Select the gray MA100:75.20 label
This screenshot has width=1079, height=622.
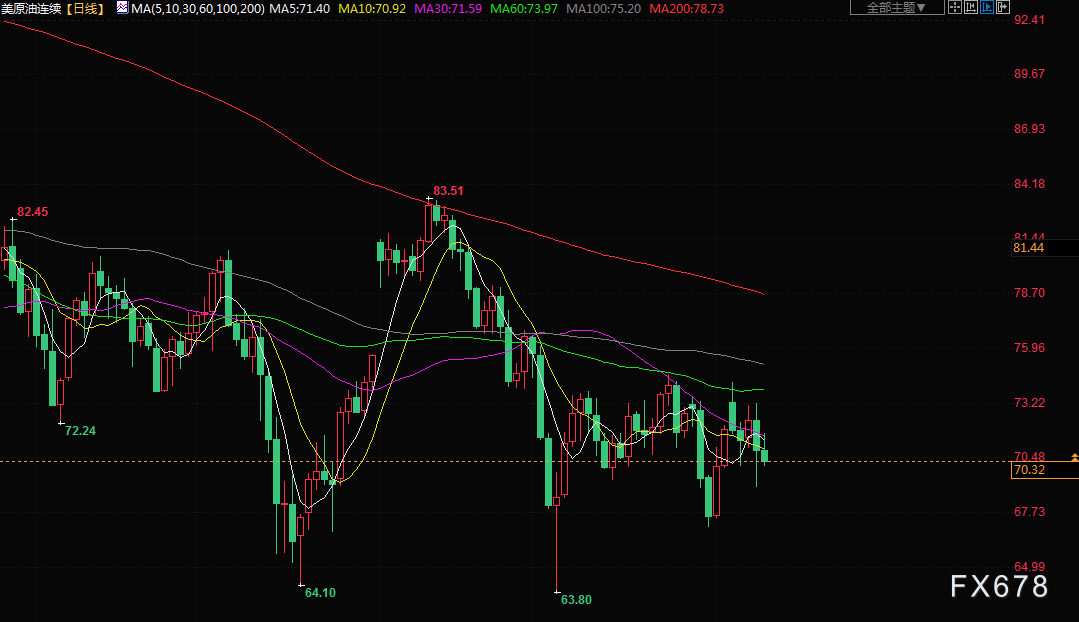[x=603, y=8]
